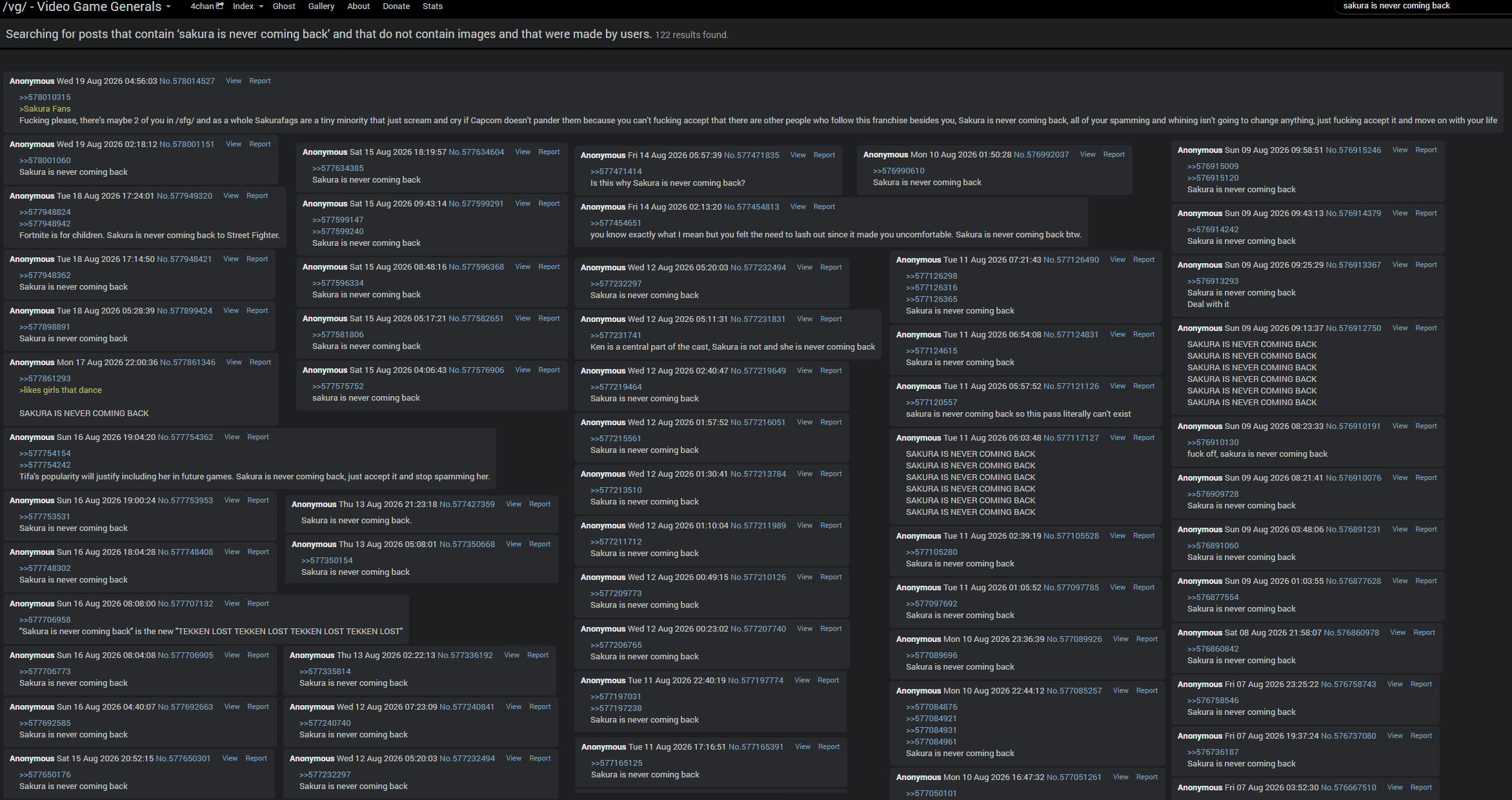Report post No.577753953

(258, 500)
